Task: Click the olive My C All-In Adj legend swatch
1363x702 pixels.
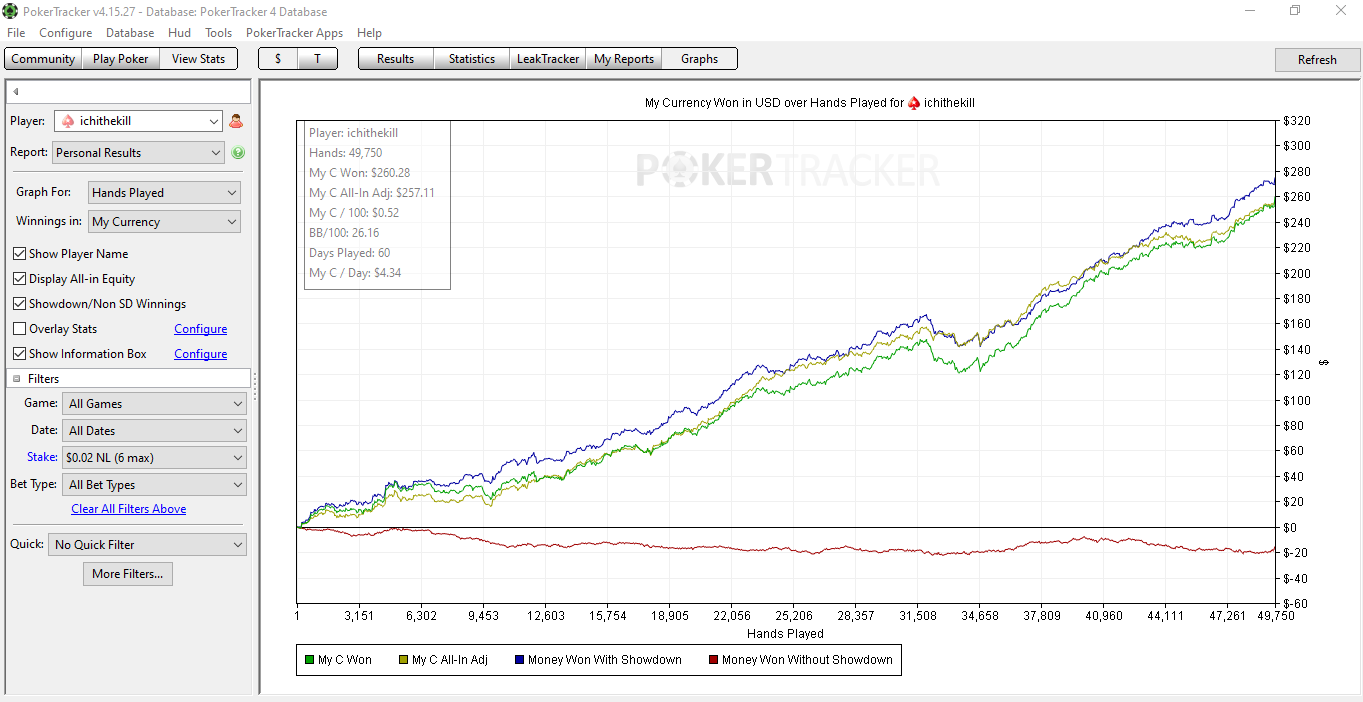Action: (404, 660)
